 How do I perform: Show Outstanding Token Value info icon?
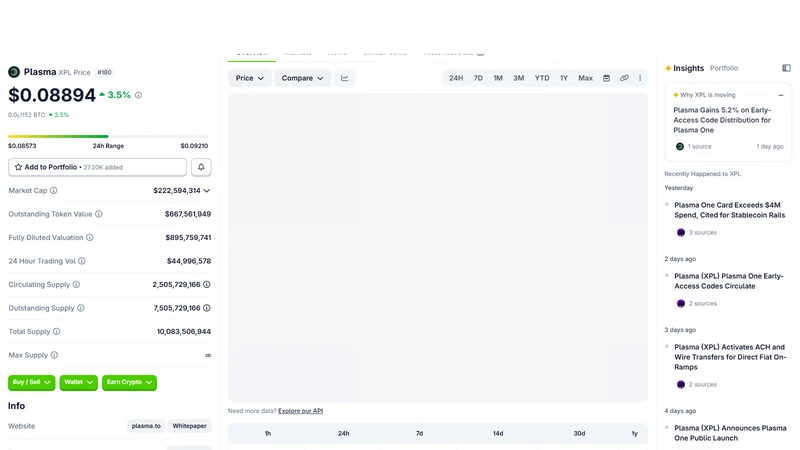tap(98, 214)
